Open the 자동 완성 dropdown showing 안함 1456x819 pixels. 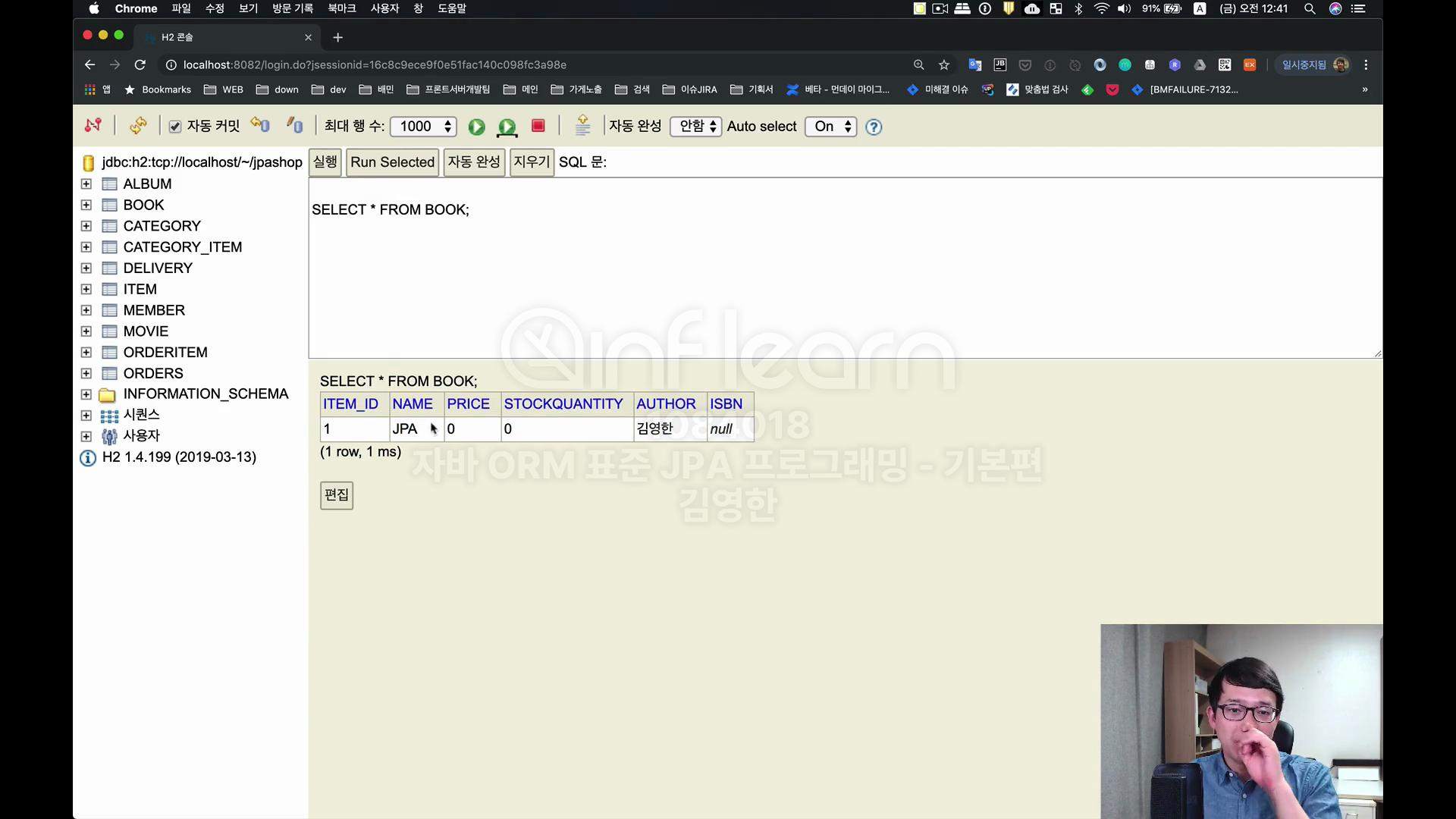click(x=695, y=127)
